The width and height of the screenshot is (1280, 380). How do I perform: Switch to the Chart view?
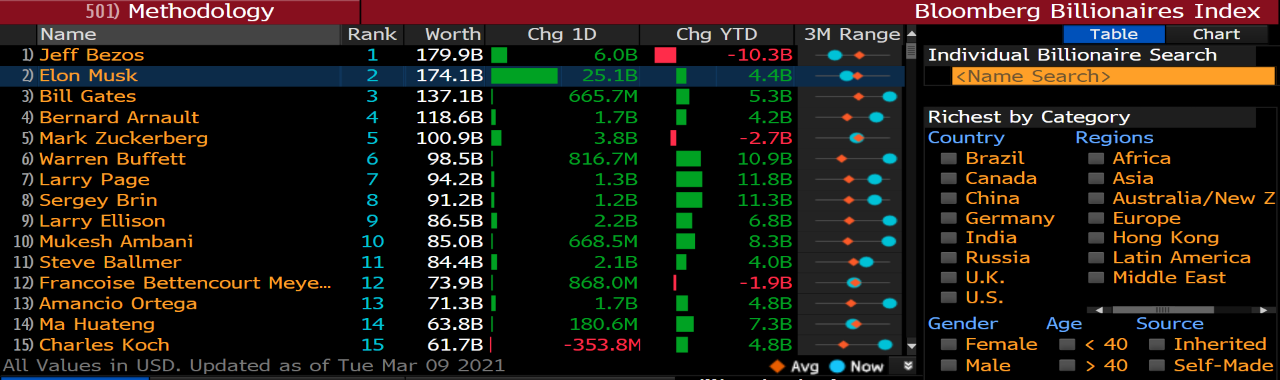1216,33
